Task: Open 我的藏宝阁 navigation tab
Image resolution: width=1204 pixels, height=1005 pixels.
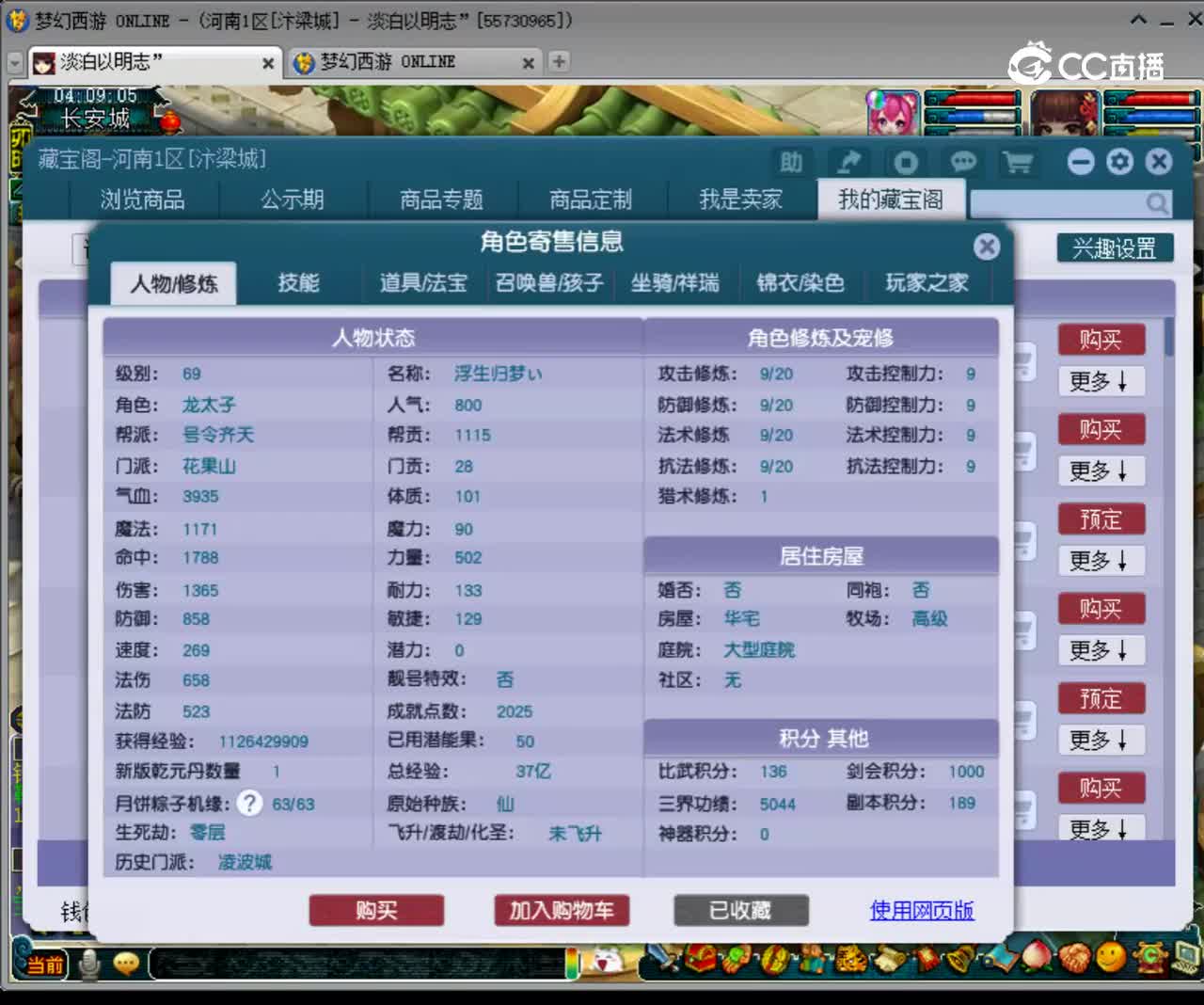Action: click(891, 199)
